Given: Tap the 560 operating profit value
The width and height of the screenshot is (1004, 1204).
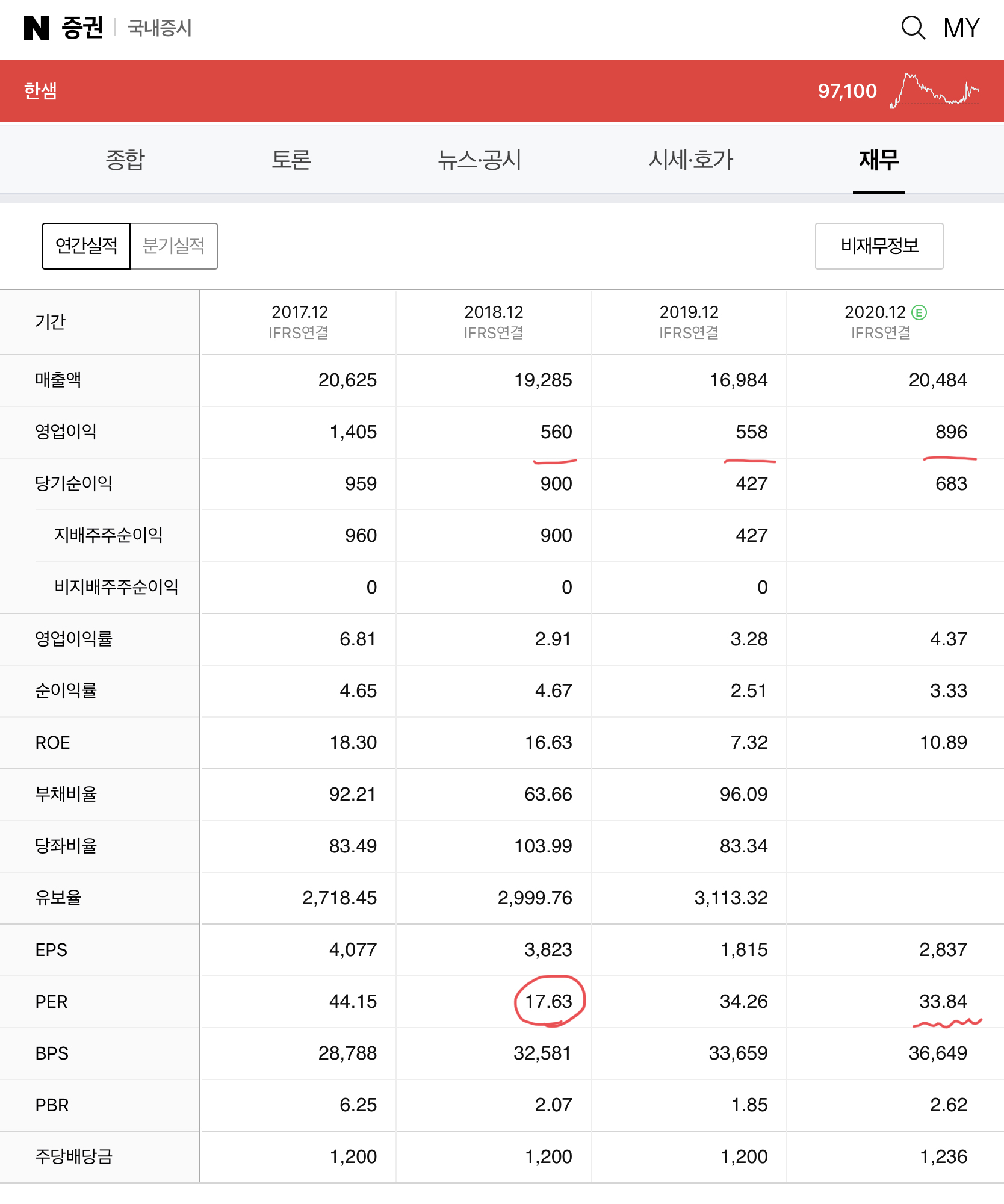Looking at the screenshot, I should 556,432.
